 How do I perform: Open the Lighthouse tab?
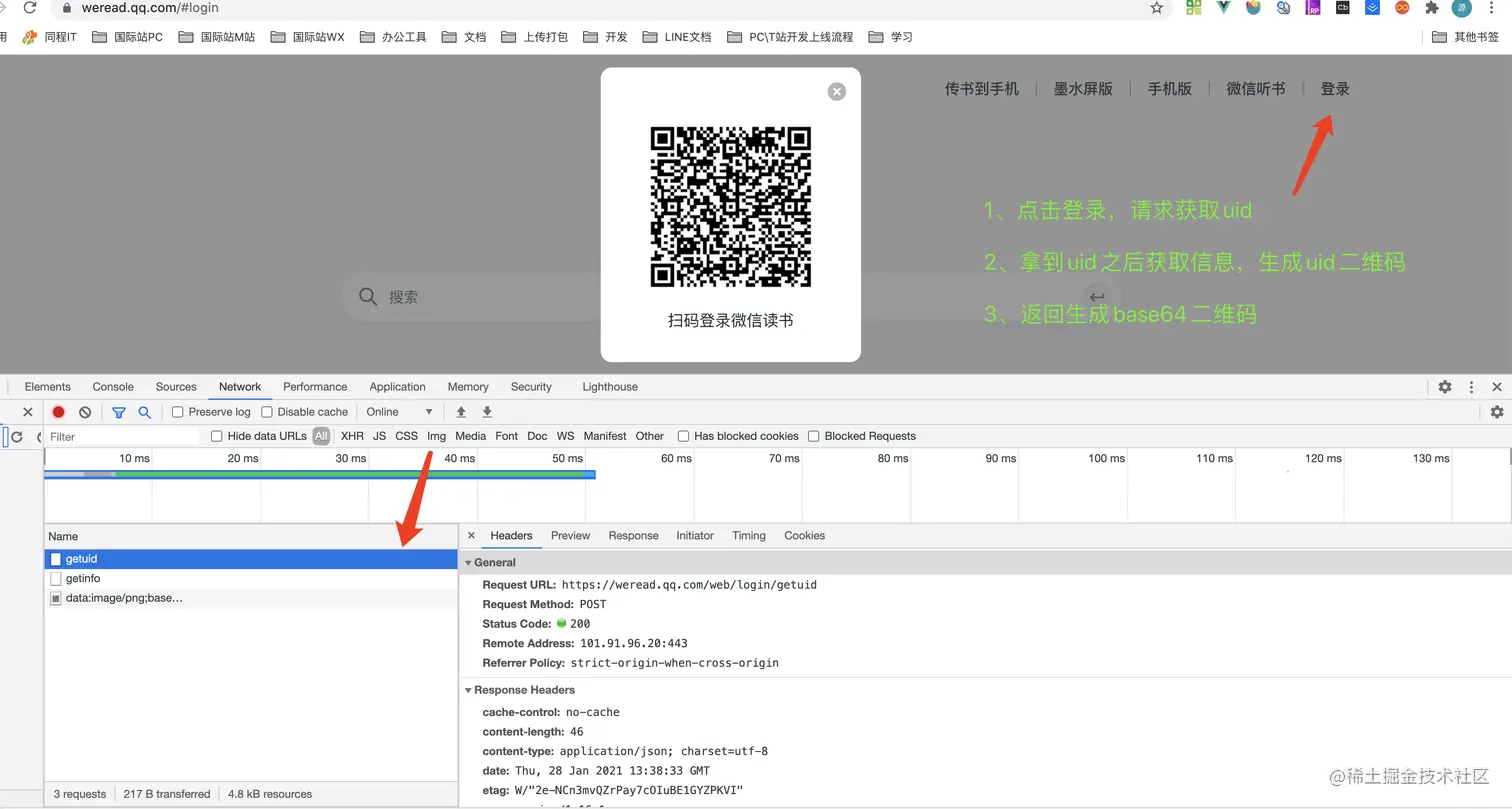pyautogui.click(x=610, y=387)
